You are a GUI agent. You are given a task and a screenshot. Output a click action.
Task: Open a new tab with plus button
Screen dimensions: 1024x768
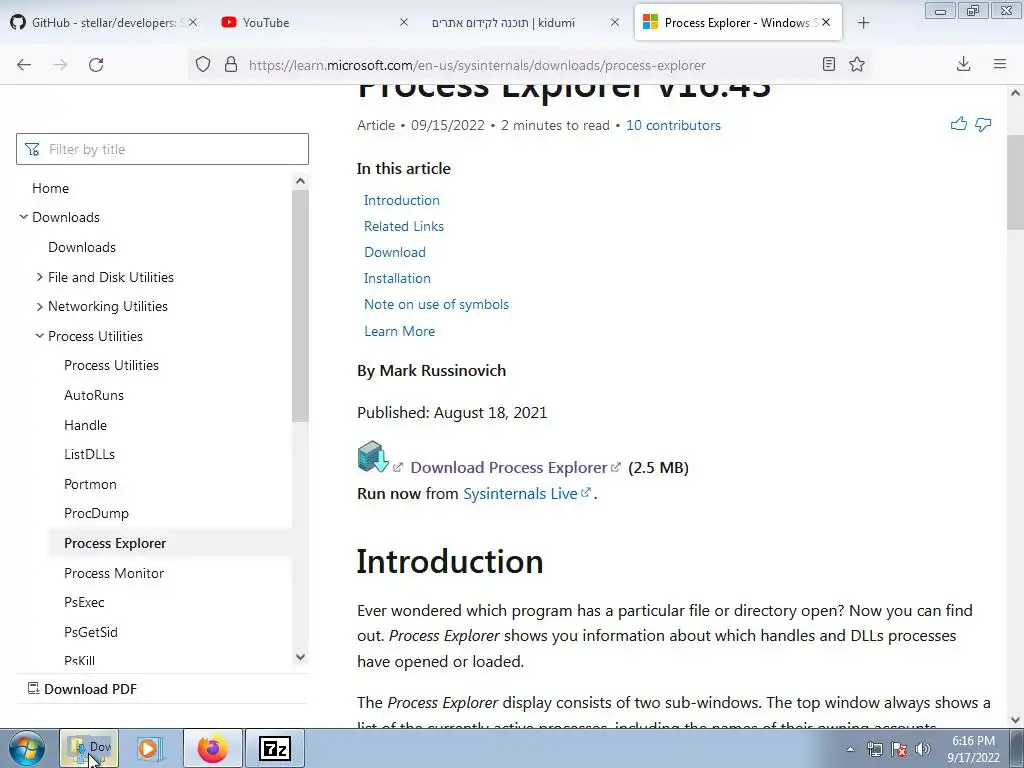[863, 23]
